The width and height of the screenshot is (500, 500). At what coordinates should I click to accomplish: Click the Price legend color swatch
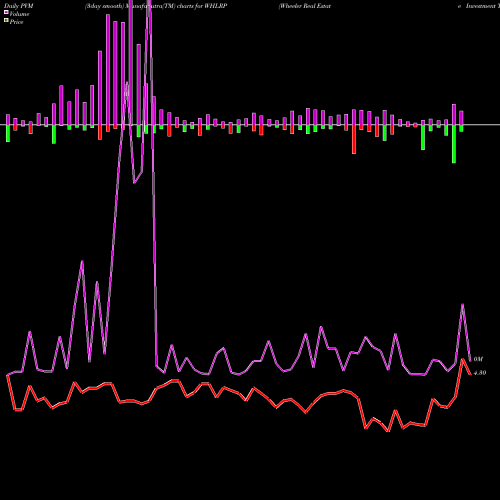pyautogui.click(x=6, y=21)
